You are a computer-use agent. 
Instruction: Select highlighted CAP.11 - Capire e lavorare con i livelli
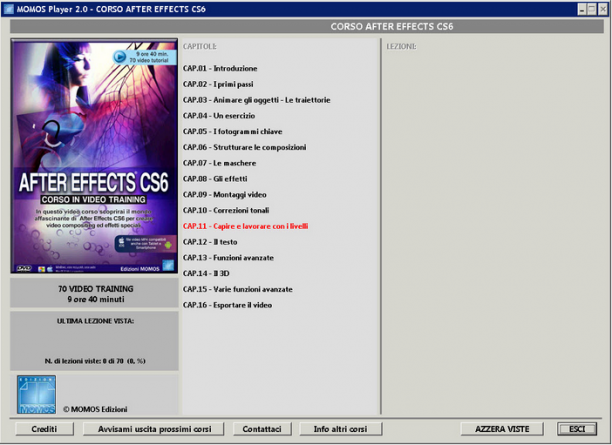[246, 226]
